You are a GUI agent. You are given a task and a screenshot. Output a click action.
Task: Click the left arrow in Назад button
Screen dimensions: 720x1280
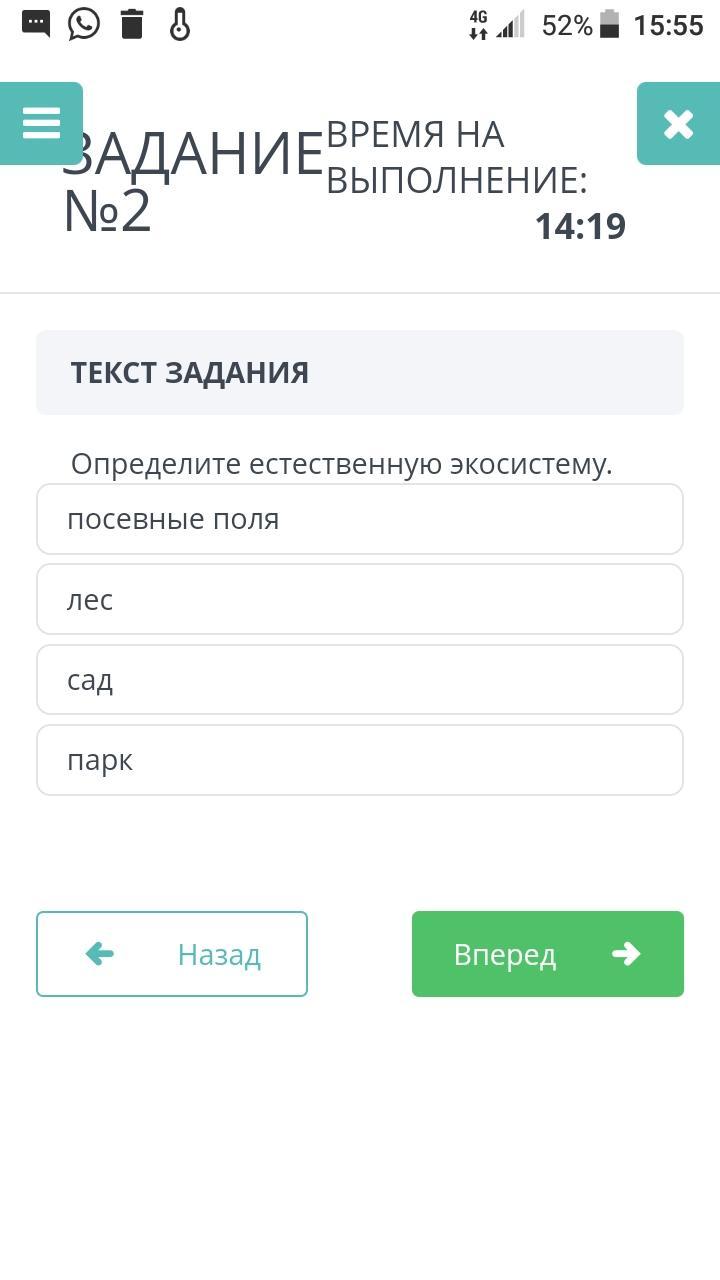click(100, 954)
